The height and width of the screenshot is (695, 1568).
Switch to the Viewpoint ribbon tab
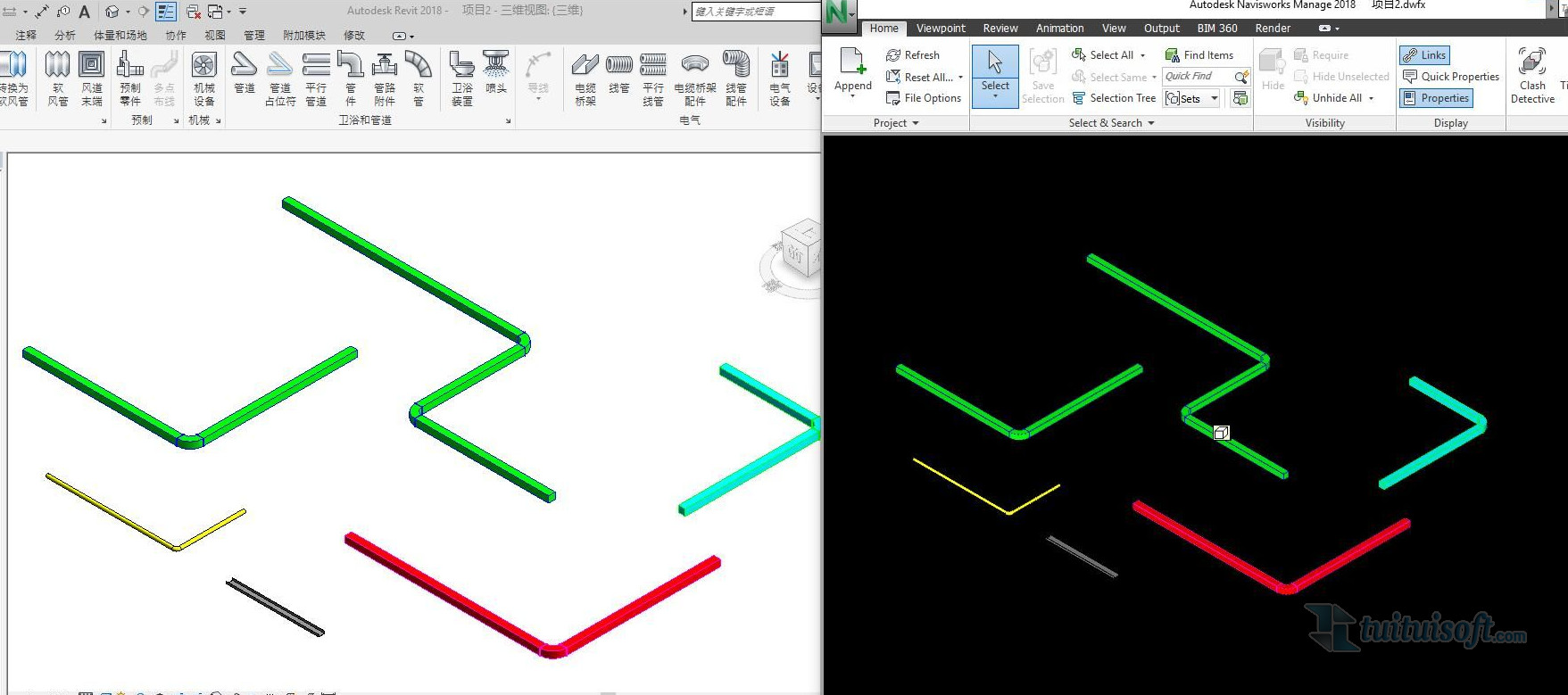click(941, 29)
